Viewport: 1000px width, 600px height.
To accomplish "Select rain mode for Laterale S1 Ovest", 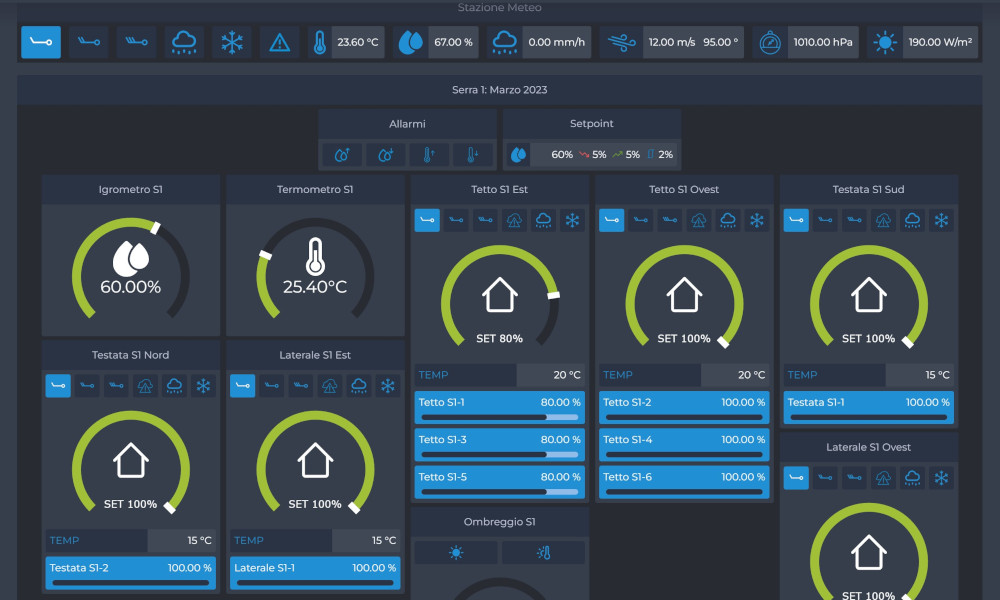I will (912, 478).
